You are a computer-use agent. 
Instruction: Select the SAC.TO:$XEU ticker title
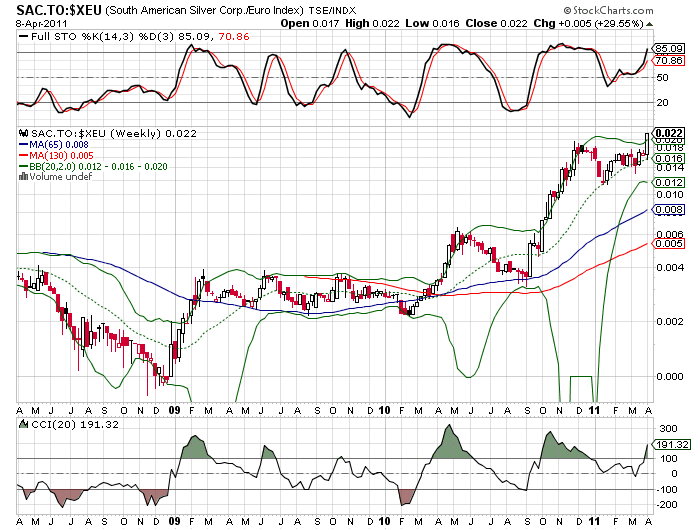click(x=59, y=9)
